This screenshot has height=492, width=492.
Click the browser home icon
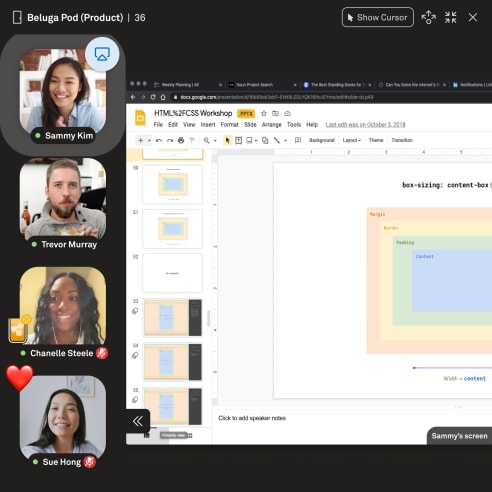[x=163, y=97]
